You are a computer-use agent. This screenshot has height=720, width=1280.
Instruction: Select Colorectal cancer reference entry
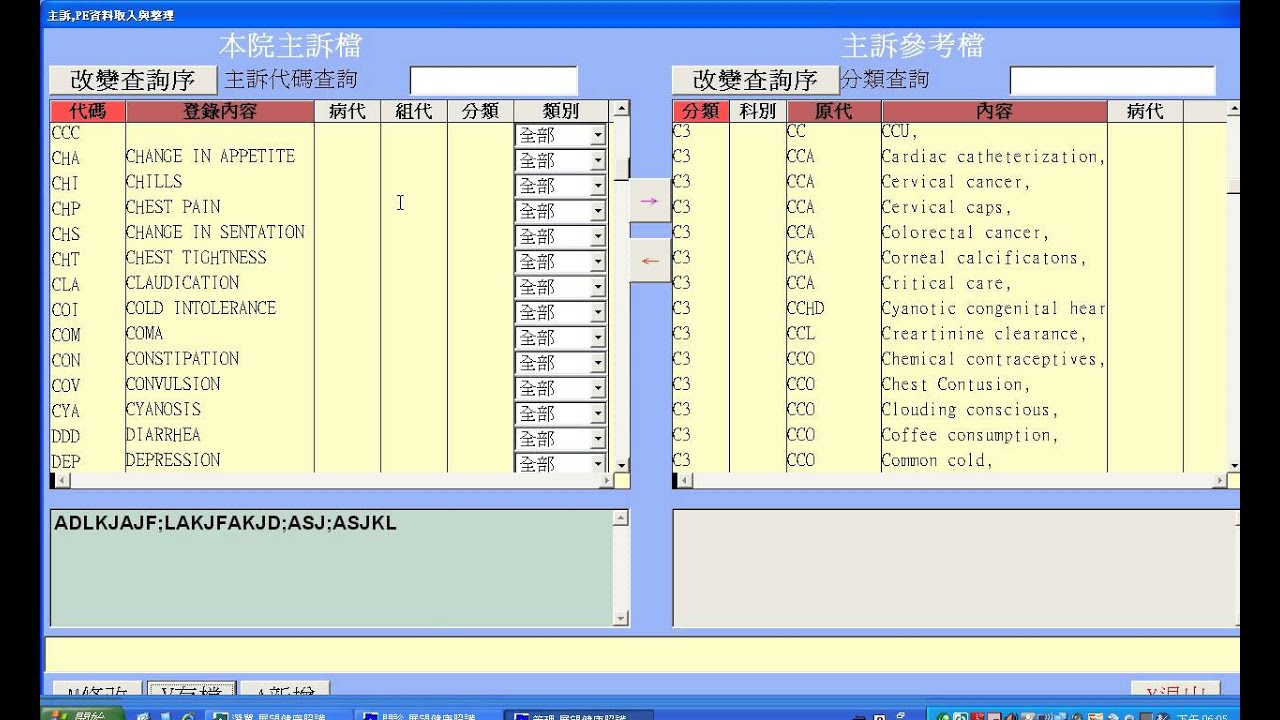(x=965, y=232)
